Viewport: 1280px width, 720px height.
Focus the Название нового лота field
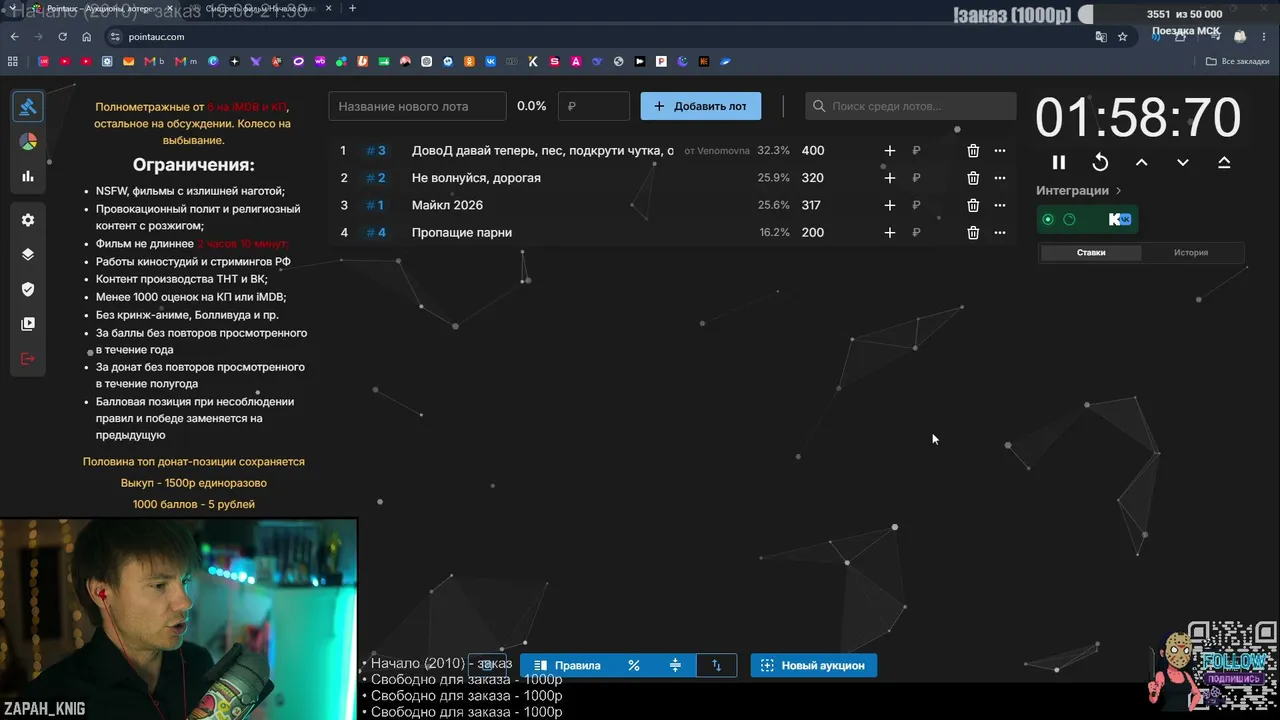pos(418,106)
